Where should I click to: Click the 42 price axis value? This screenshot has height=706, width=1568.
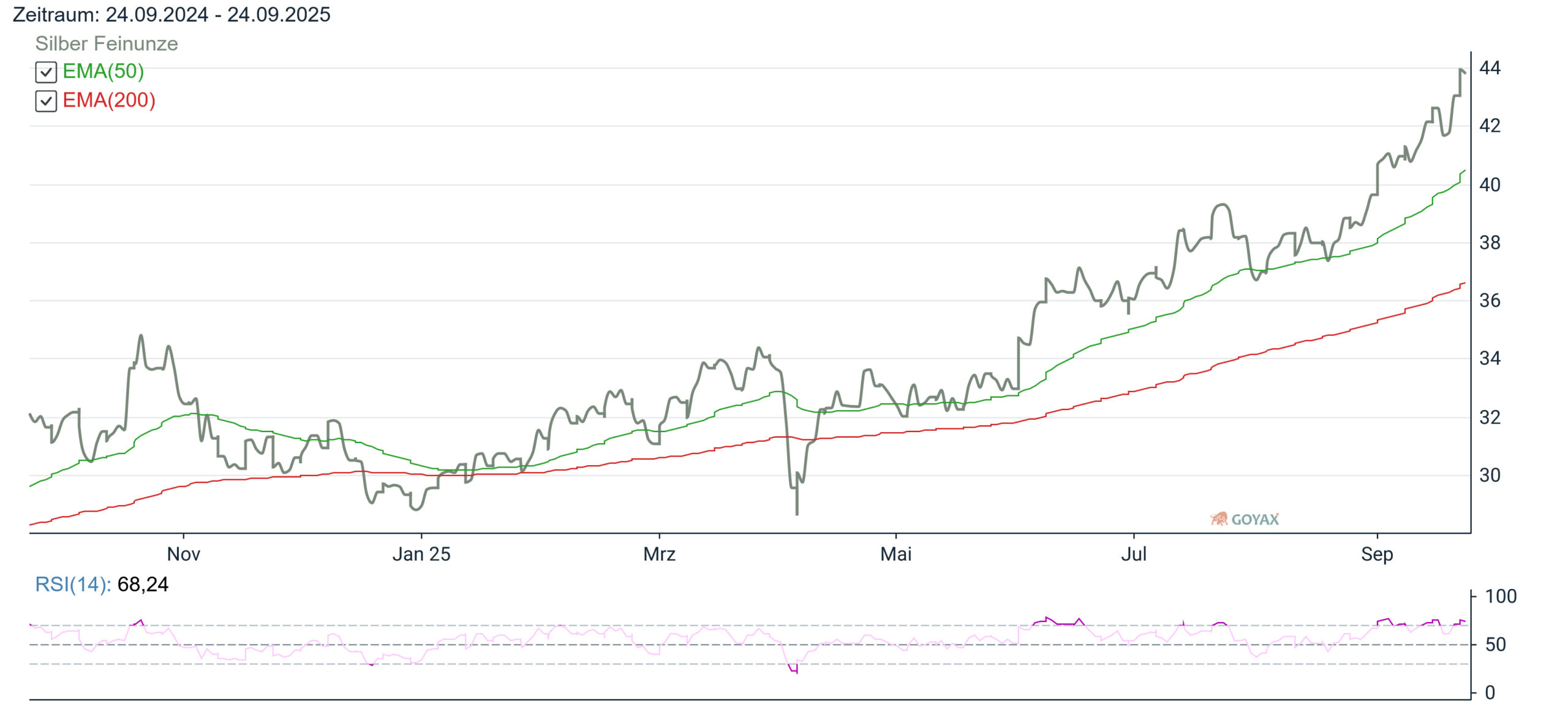click(x=1490, y=126)
